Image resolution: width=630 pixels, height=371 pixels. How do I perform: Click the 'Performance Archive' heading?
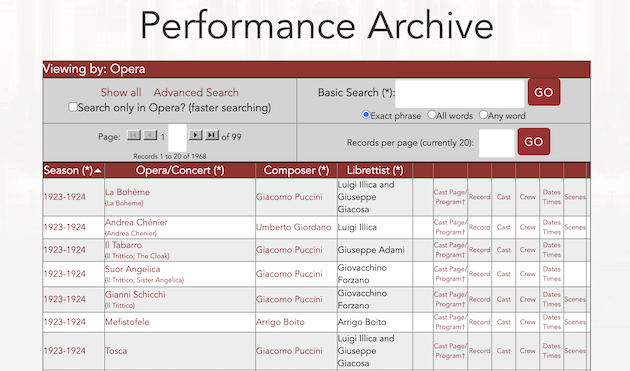click(317, 26)
